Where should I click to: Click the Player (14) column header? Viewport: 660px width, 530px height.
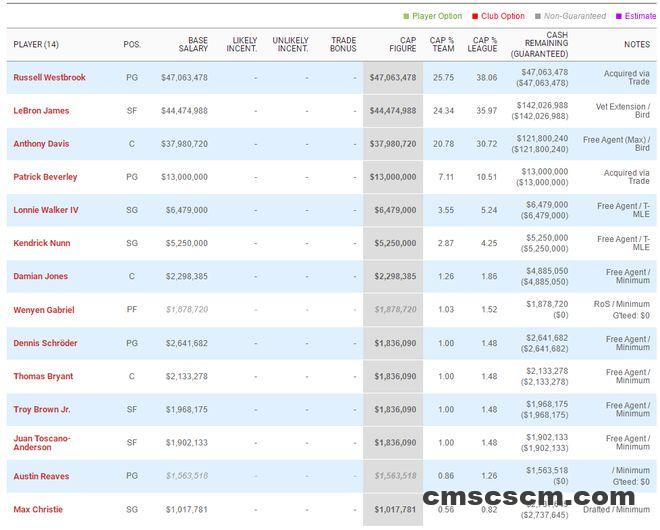[36, 44]
